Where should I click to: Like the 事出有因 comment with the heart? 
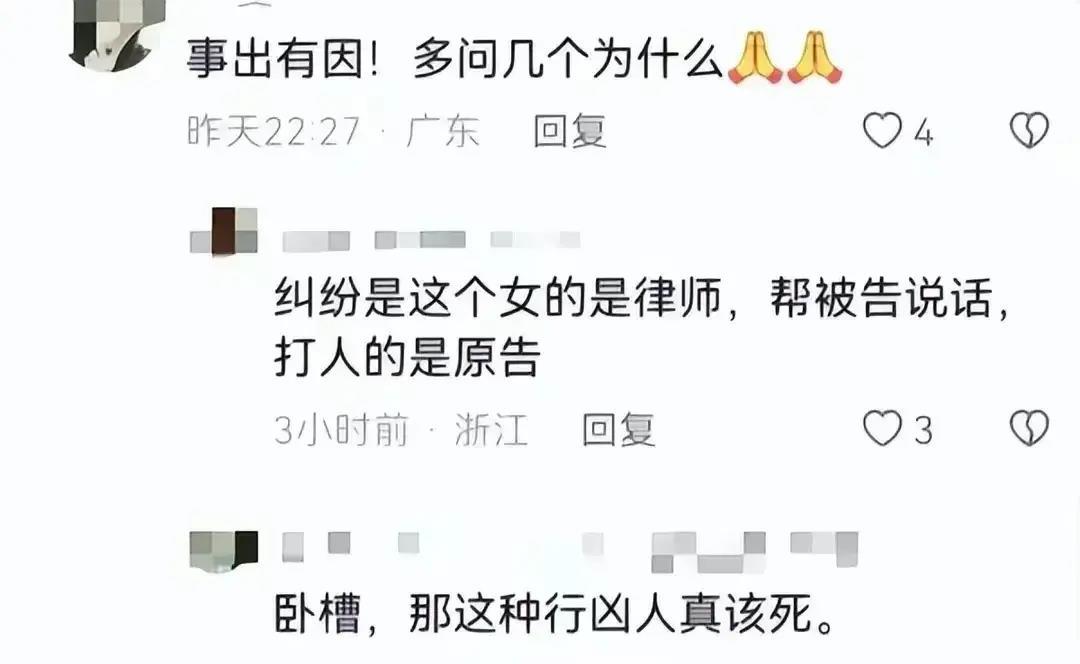click(882, 130)
